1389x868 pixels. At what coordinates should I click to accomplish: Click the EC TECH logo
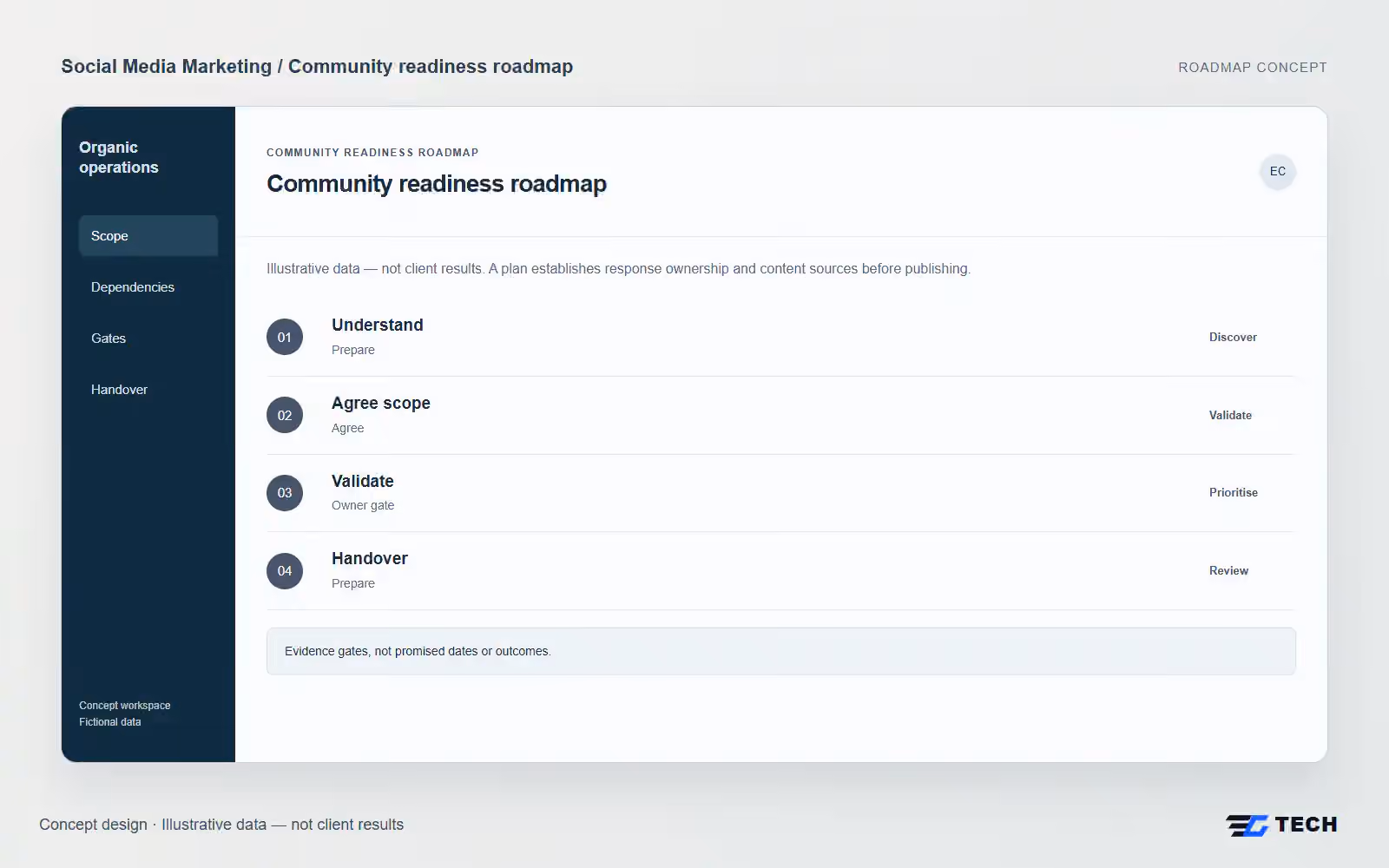(x=1281, y=825)
